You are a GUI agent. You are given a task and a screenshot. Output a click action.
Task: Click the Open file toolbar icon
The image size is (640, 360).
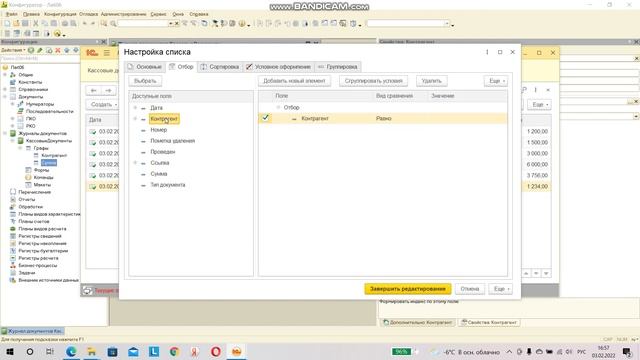click(x=16, y=24)
